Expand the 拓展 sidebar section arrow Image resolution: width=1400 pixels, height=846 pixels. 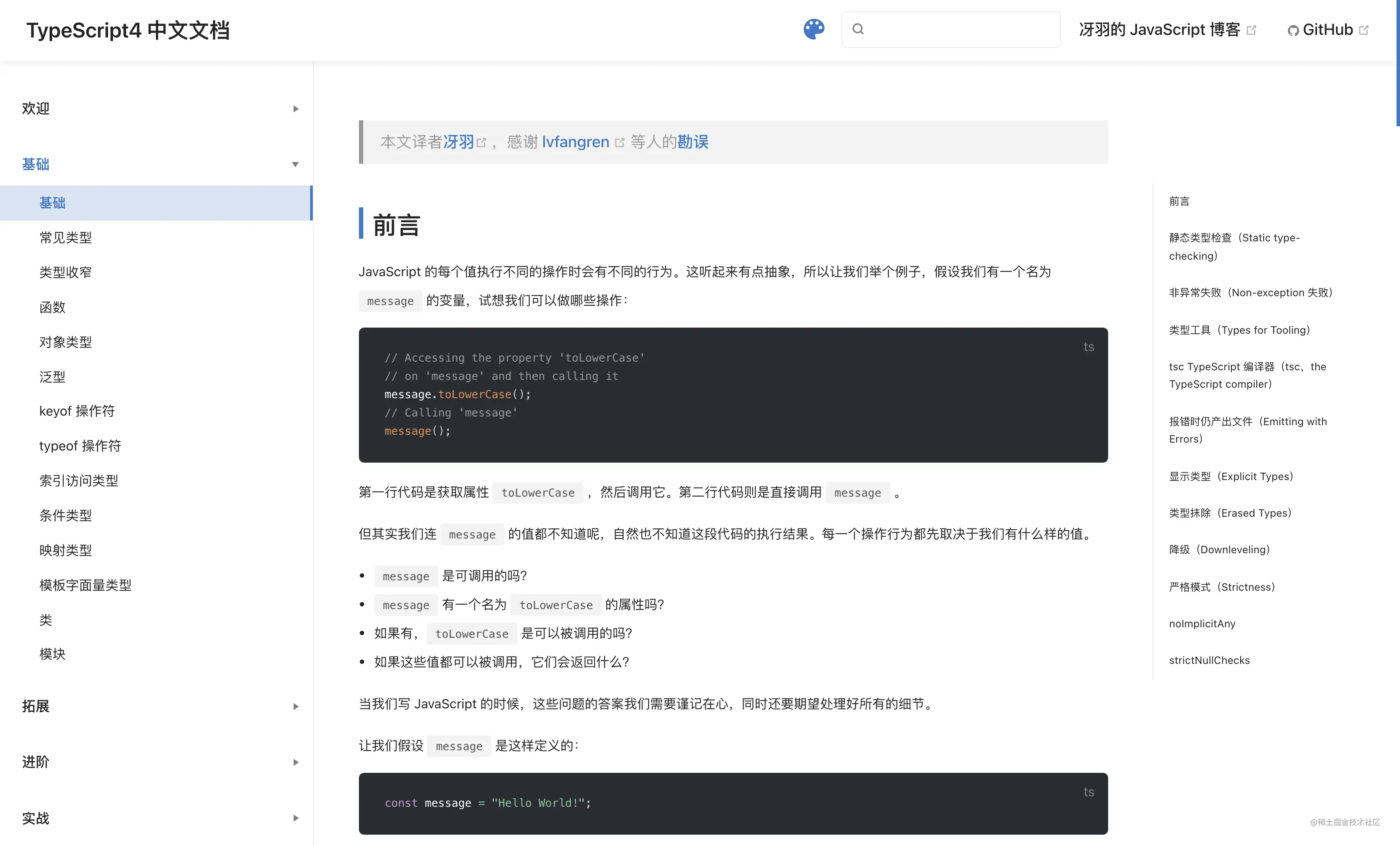(295, 706)
